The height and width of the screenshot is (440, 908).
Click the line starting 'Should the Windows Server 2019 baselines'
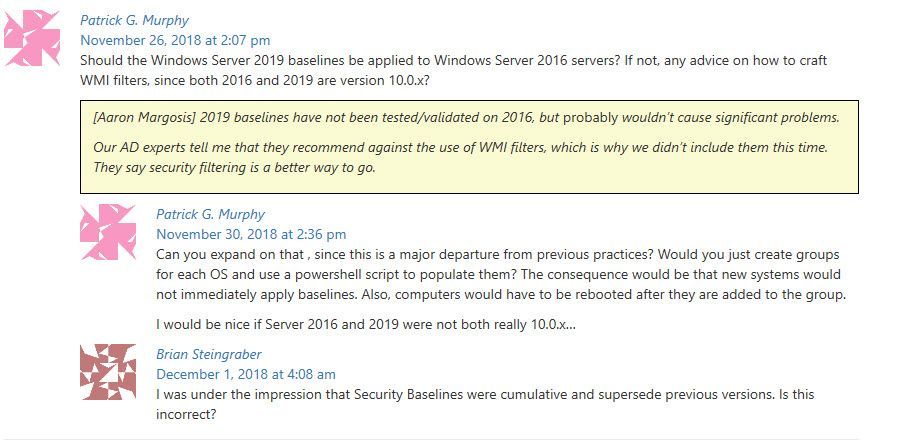pyautogui.click(x=453, y=61)
